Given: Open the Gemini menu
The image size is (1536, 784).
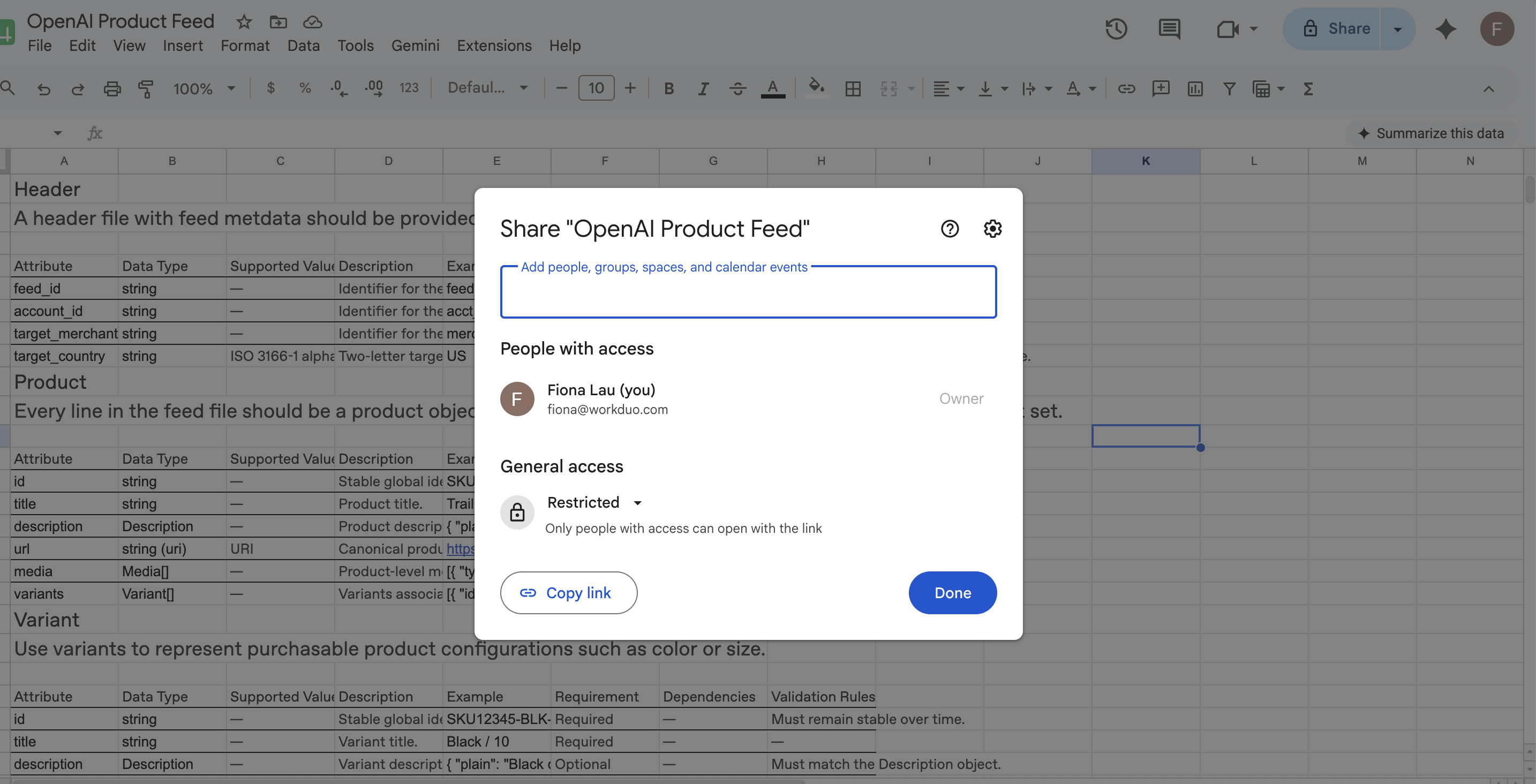Looking at the screenshot, I should click(x=415, y=46).
